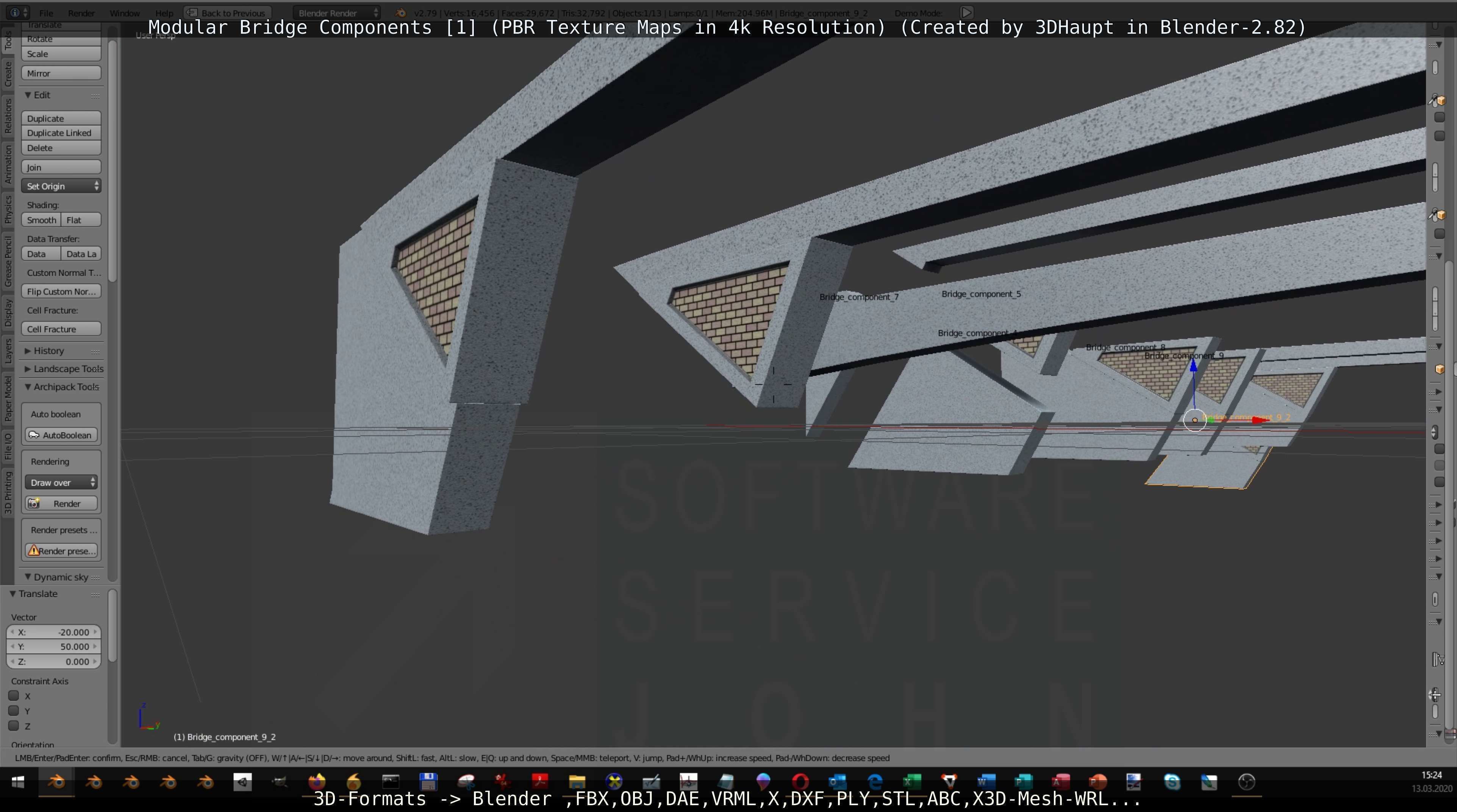Click the Z vector value field 0.000
This screenshot has width=1457, height=812.
[x=54, y=661]
